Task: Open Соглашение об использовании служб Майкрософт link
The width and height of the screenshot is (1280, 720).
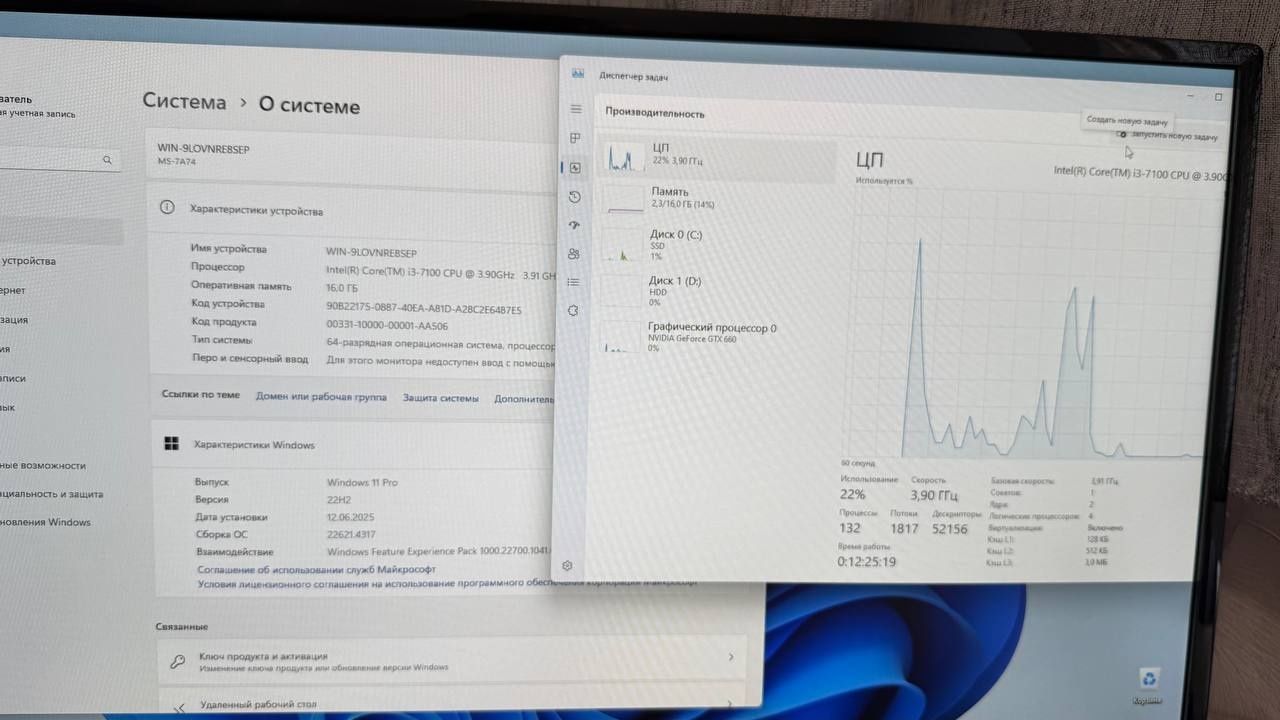Action: [x=317, y=569]
